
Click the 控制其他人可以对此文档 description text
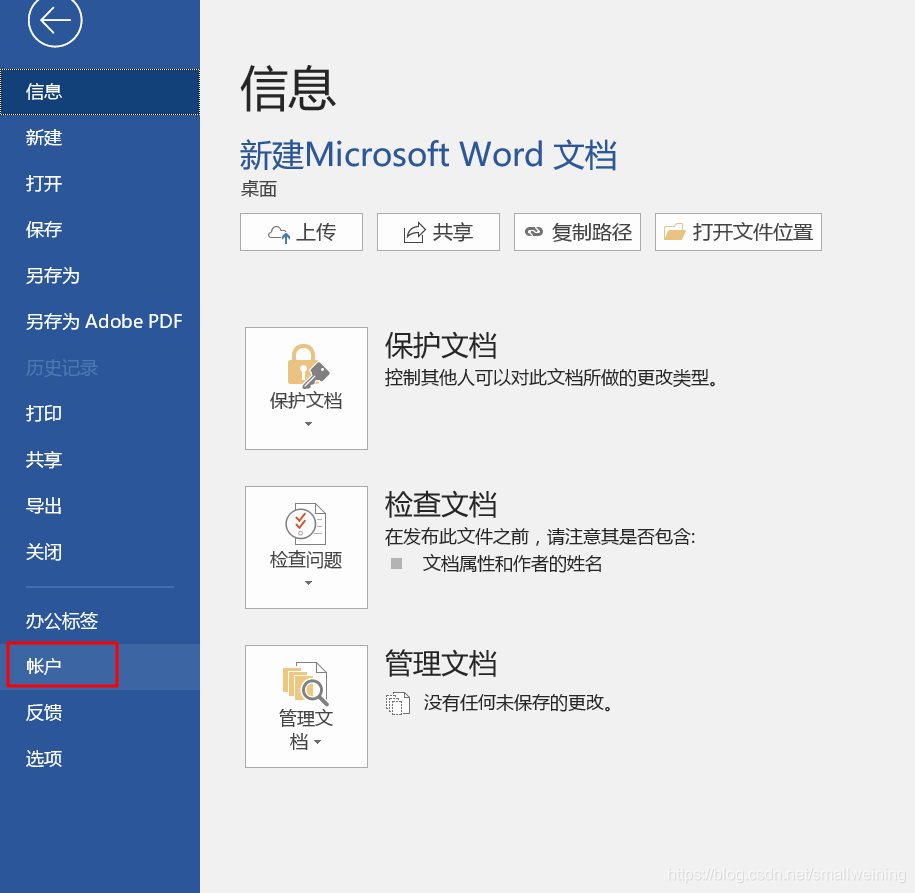click(551, 378)
